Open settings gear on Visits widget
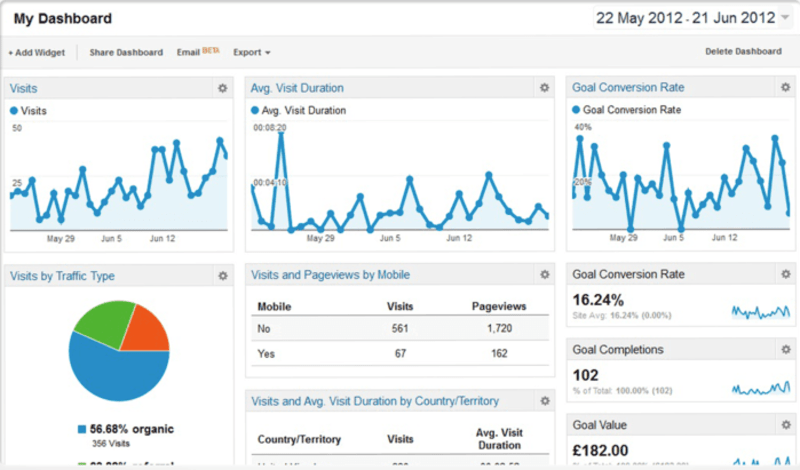Viewport: 800px width, 470px height. coord(223,88)
